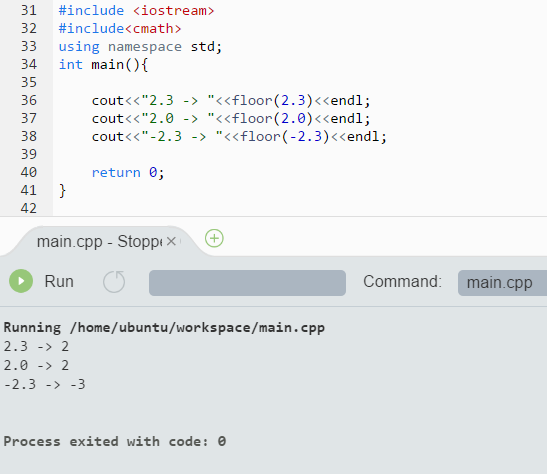
Task: Close the main.cpp - Stopped tab
Action: [171, 241]
